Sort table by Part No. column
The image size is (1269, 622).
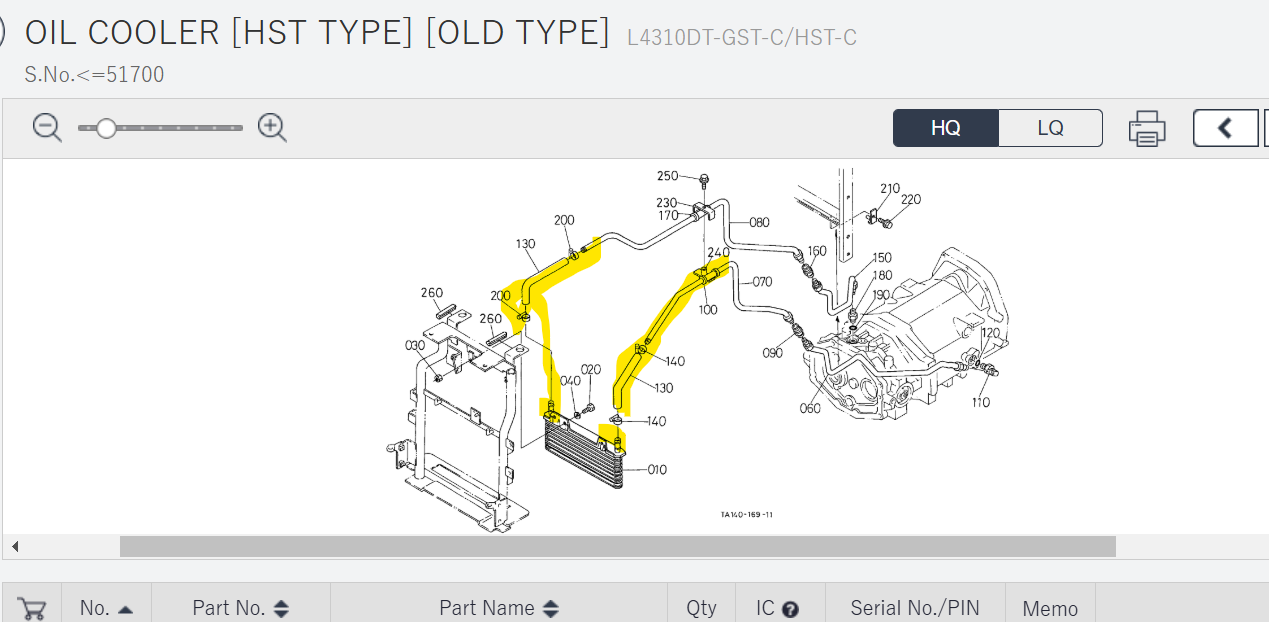[240, 608]
